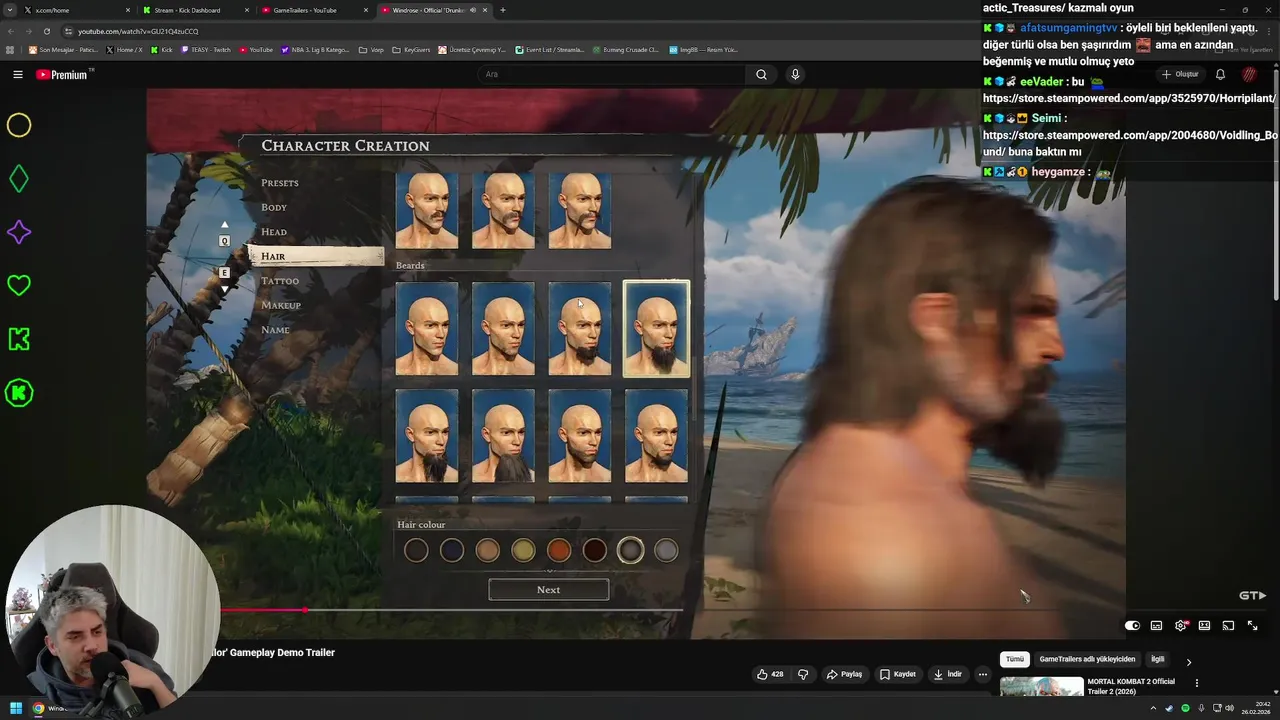The height and width of the screenshot is (720, 1280).
Task: View site information icon in address bar
Action: tap(68, 31)
